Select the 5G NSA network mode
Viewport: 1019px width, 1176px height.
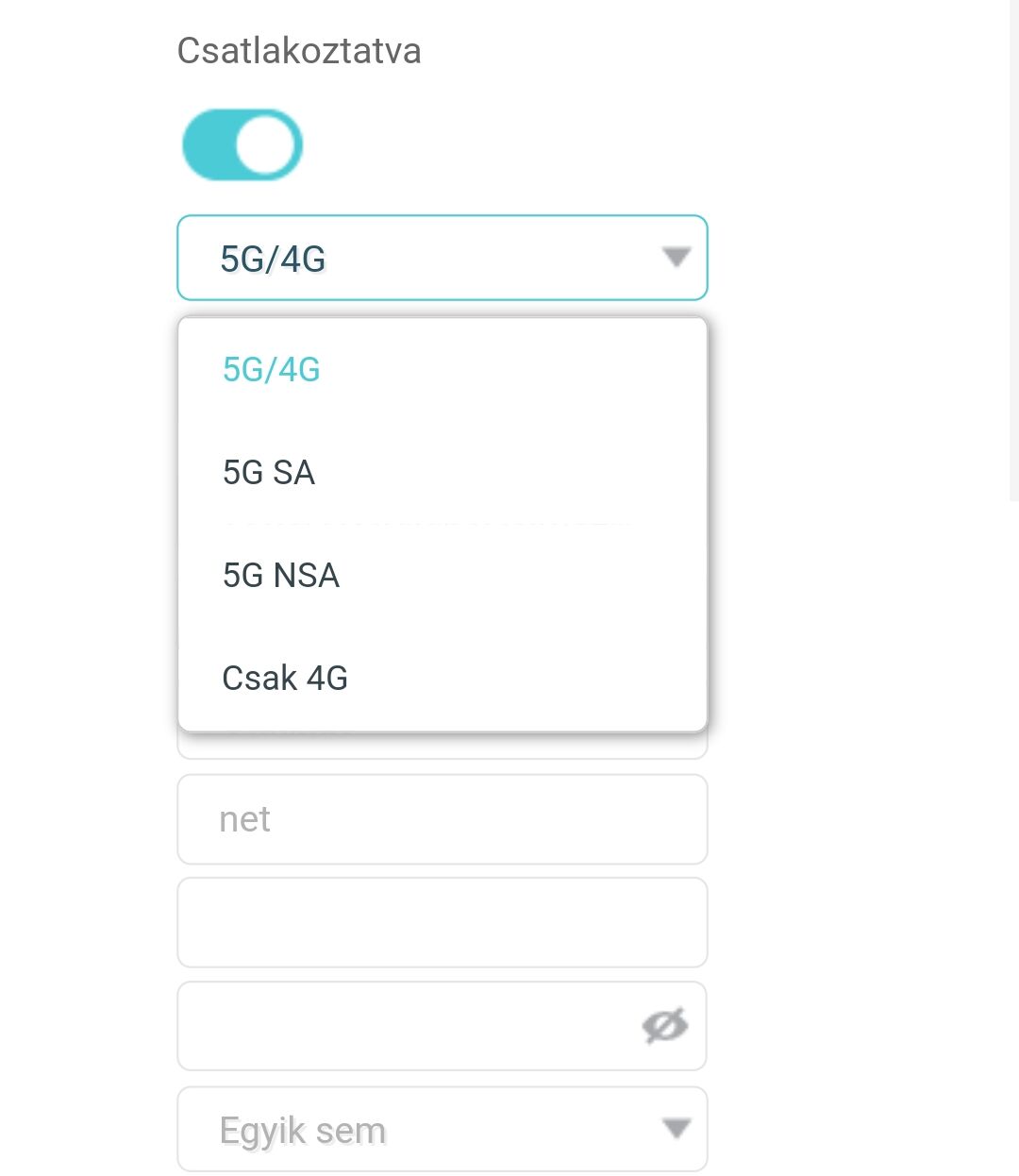pyautogui.click(x=280, y=575)
